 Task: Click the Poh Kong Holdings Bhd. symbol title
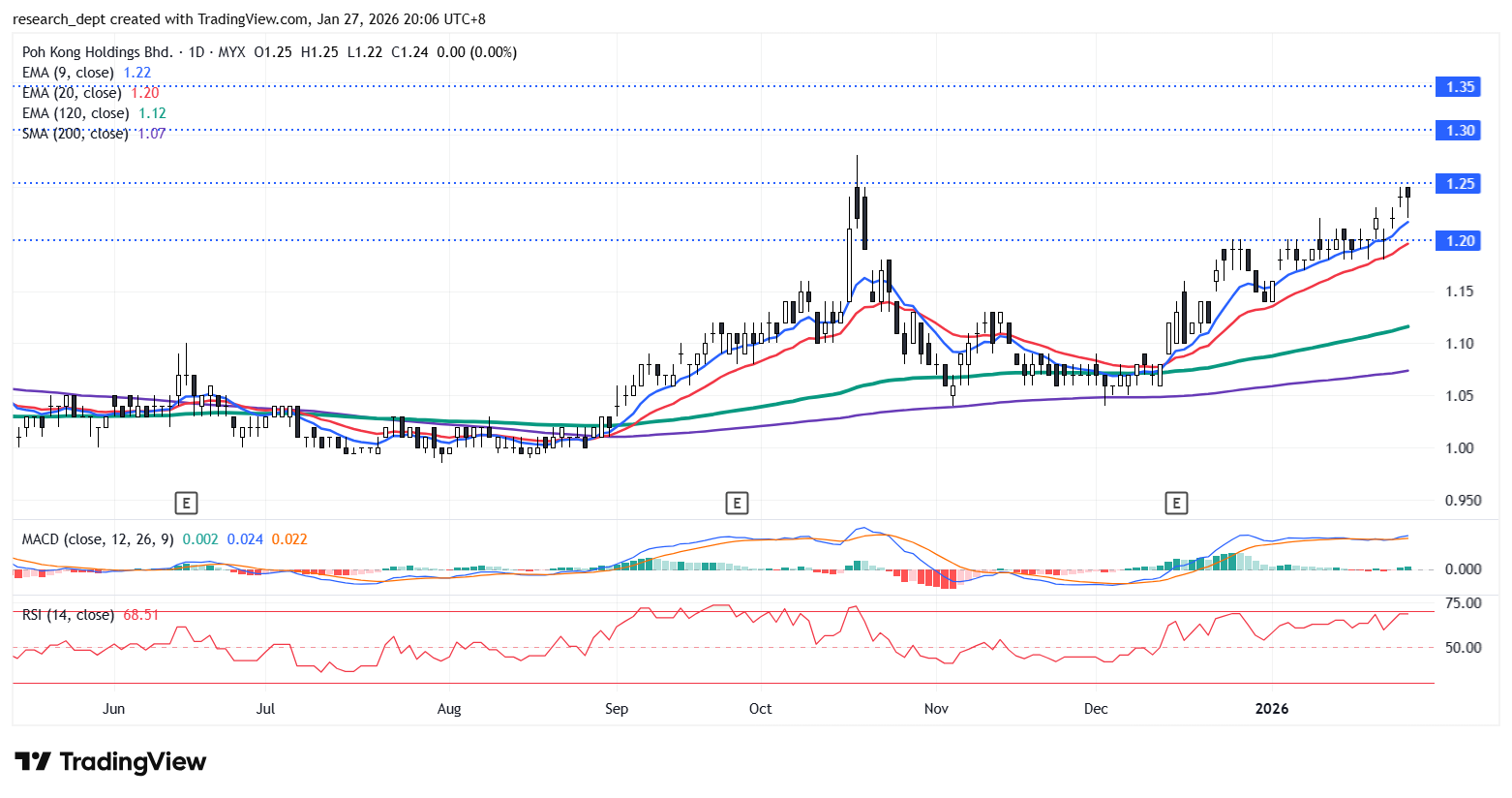(x=97, y=52)
